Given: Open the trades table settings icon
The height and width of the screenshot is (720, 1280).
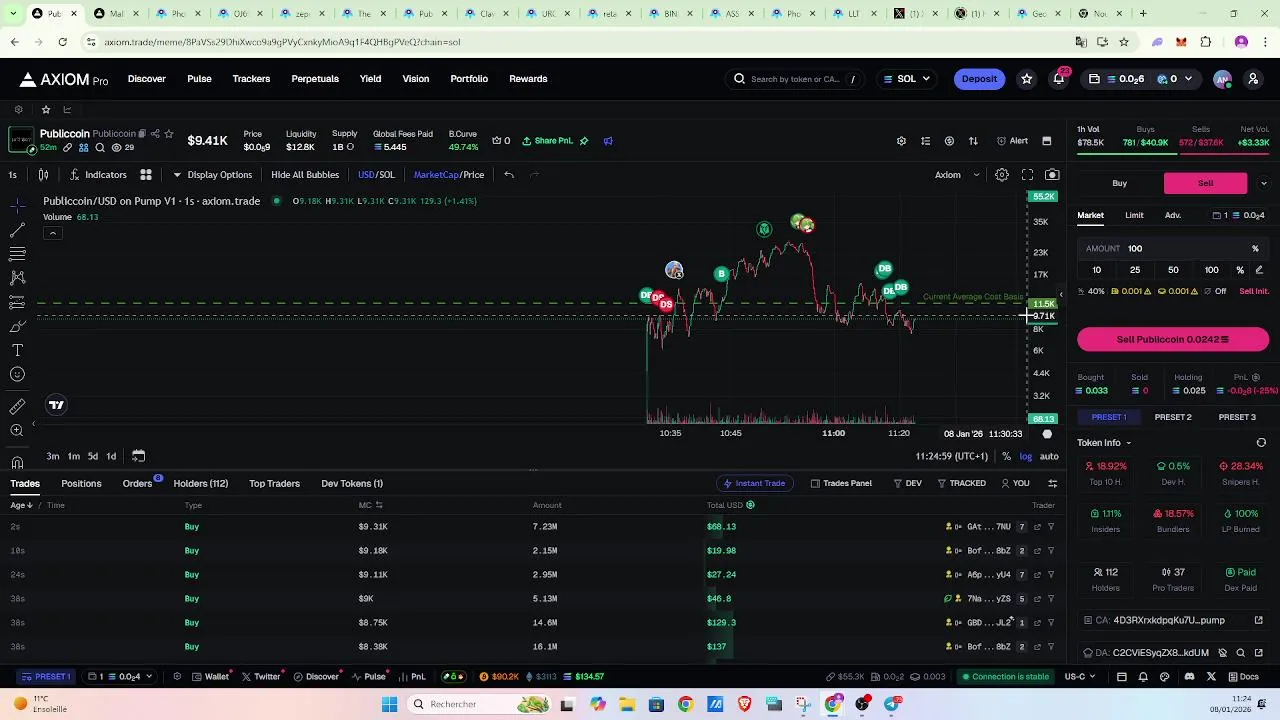Looking at the screenshot, I should pyautogui.click(x=1052, y=483).
